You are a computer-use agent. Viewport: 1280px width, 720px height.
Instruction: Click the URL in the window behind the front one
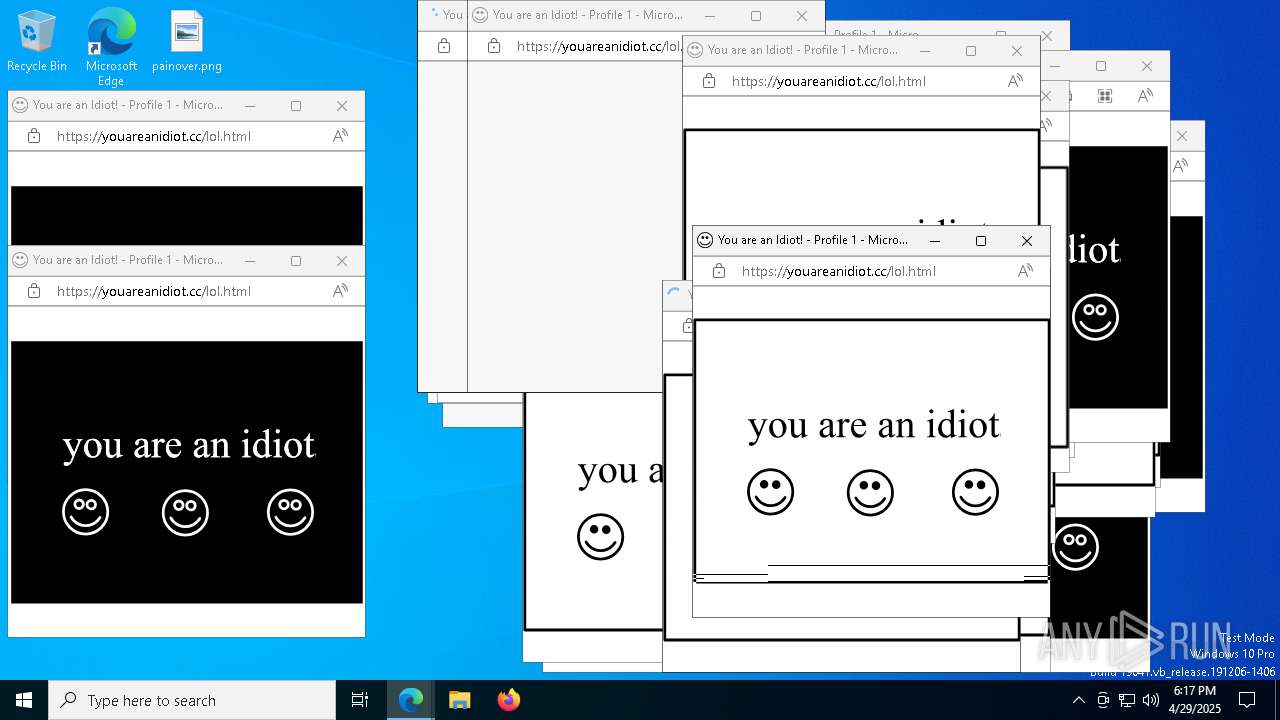tap(829, 81)
